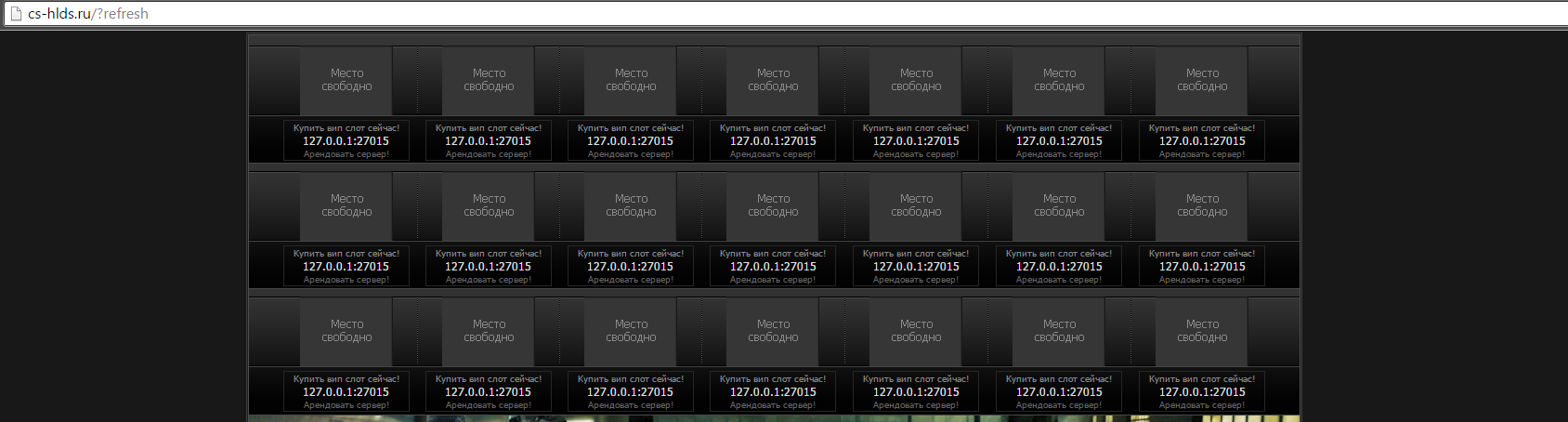Select second 'Место свободно' banner in bottom row
This screenshot has height=422, width=1568.
coord(489,331)
